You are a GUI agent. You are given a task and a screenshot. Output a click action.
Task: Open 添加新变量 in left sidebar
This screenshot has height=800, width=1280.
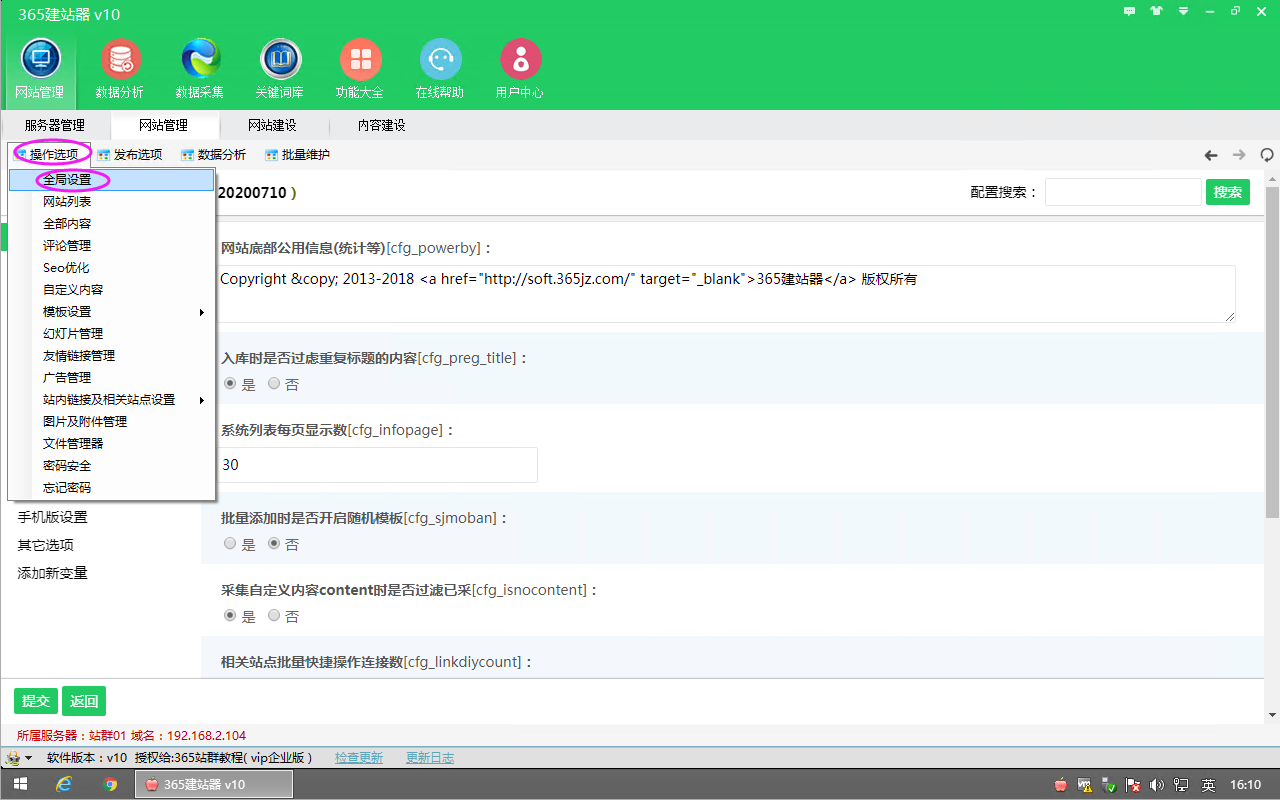(53, 573)
